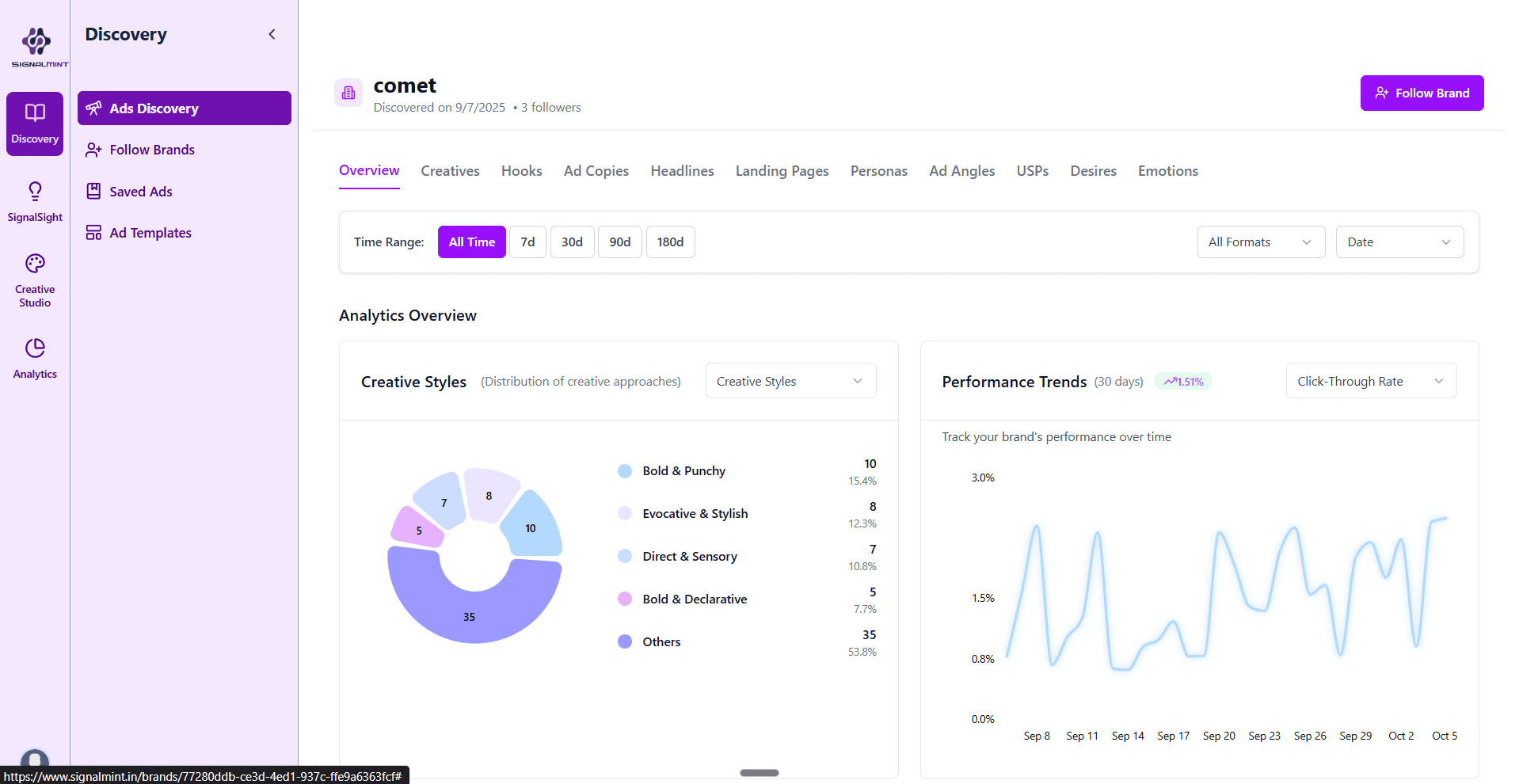Click the Follow Brand button

click(1422, 93)
